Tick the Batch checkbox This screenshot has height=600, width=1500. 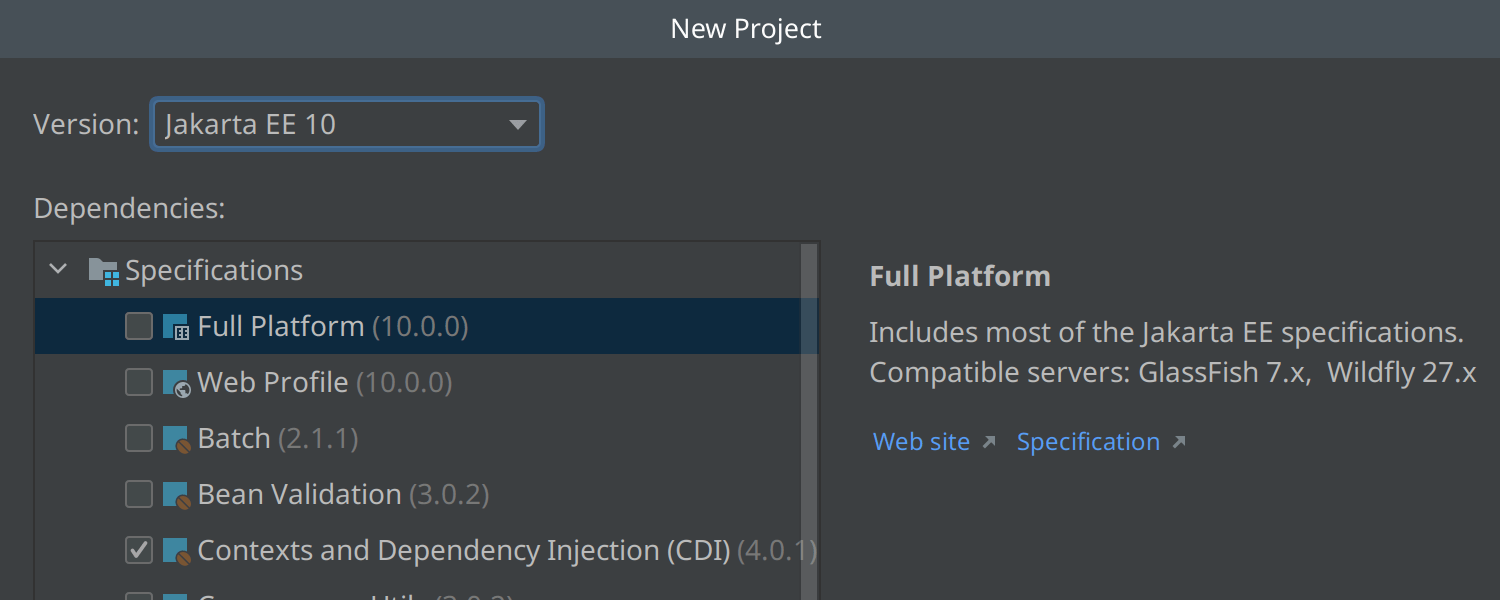pos(139,438)
